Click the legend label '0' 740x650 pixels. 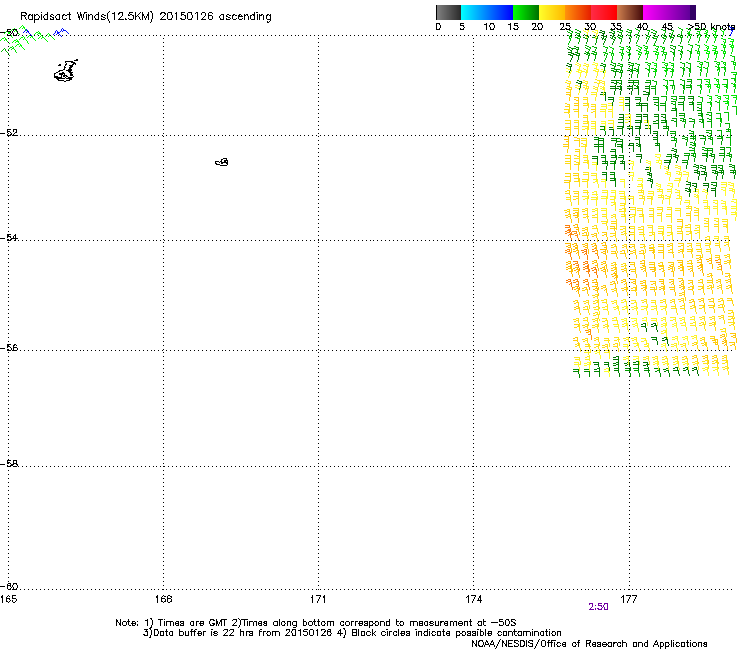click(x=438, y=27)
